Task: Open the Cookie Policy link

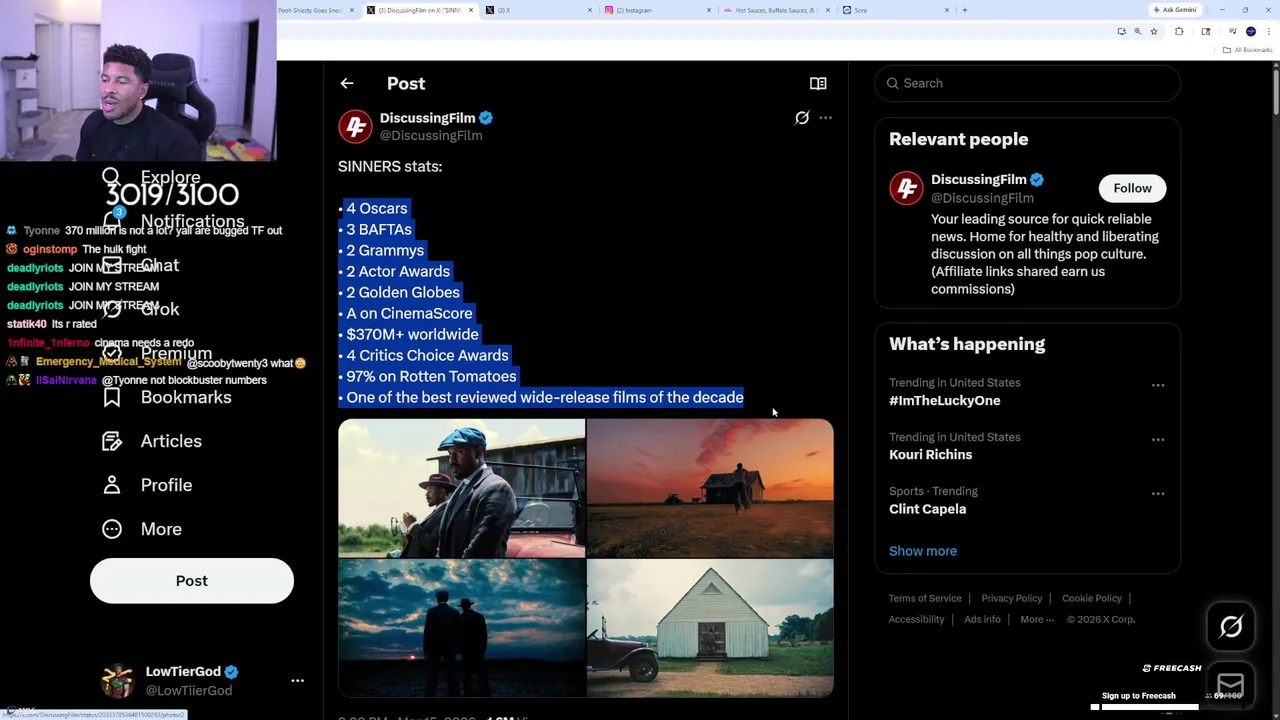Action: pos(1091,598)
